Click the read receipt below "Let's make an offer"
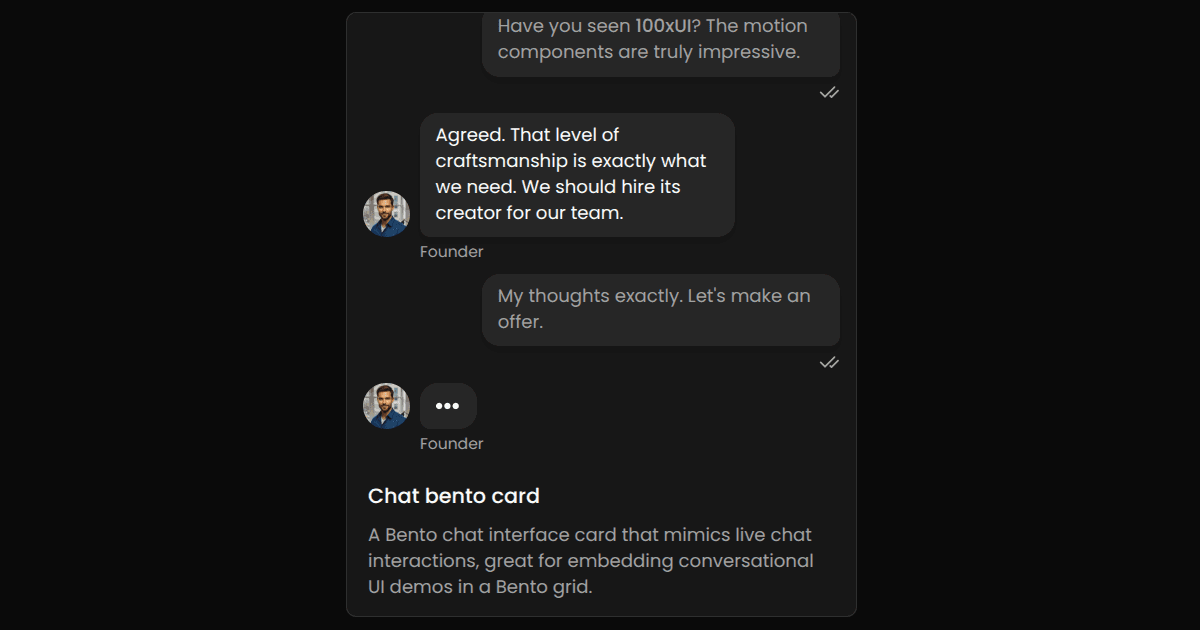Viewport: 1200px width, 630px height. (829, 363)
